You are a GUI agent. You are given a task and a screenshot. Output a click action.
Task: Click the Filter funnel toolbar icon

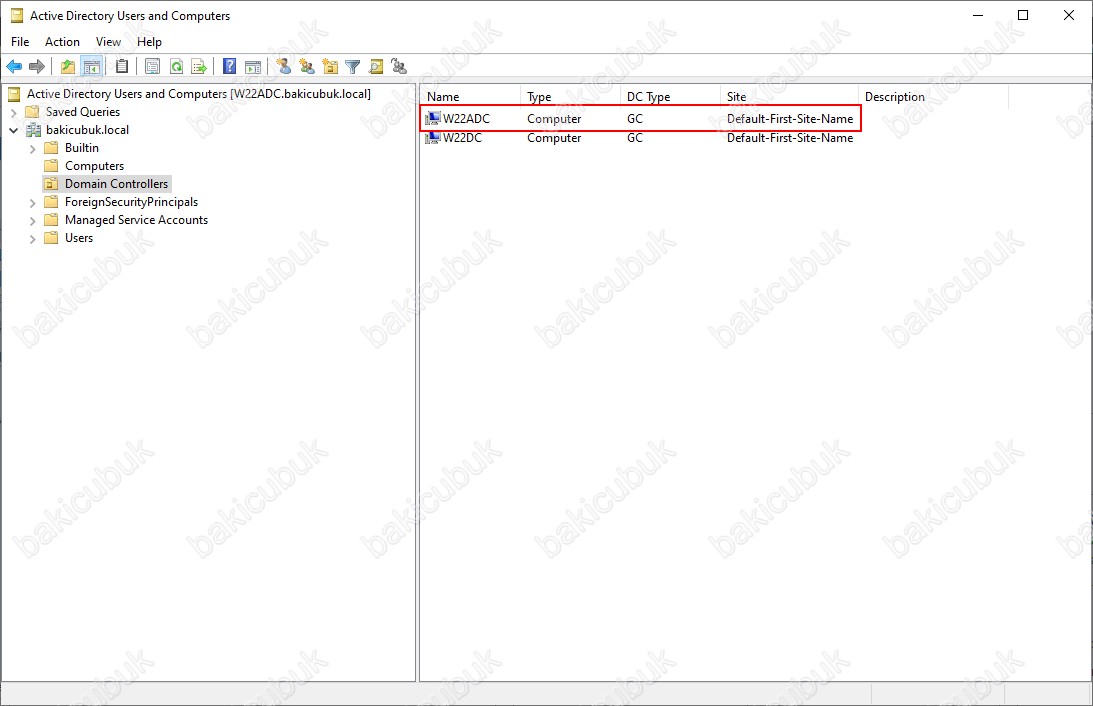point(353,66)
